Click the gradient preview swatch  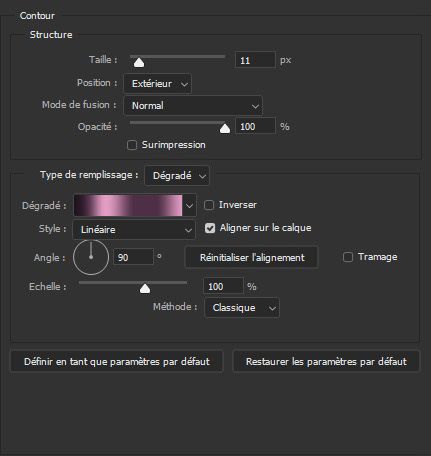coord(128,206)
